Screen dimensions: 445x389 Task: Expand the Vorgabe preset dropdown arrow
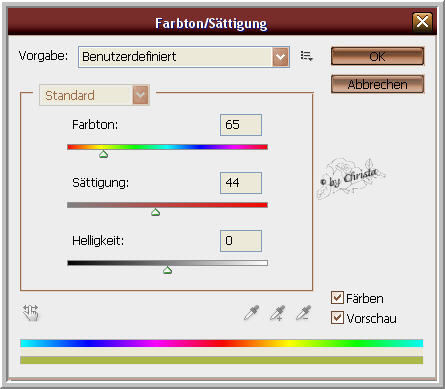click(x=280, y=57)
